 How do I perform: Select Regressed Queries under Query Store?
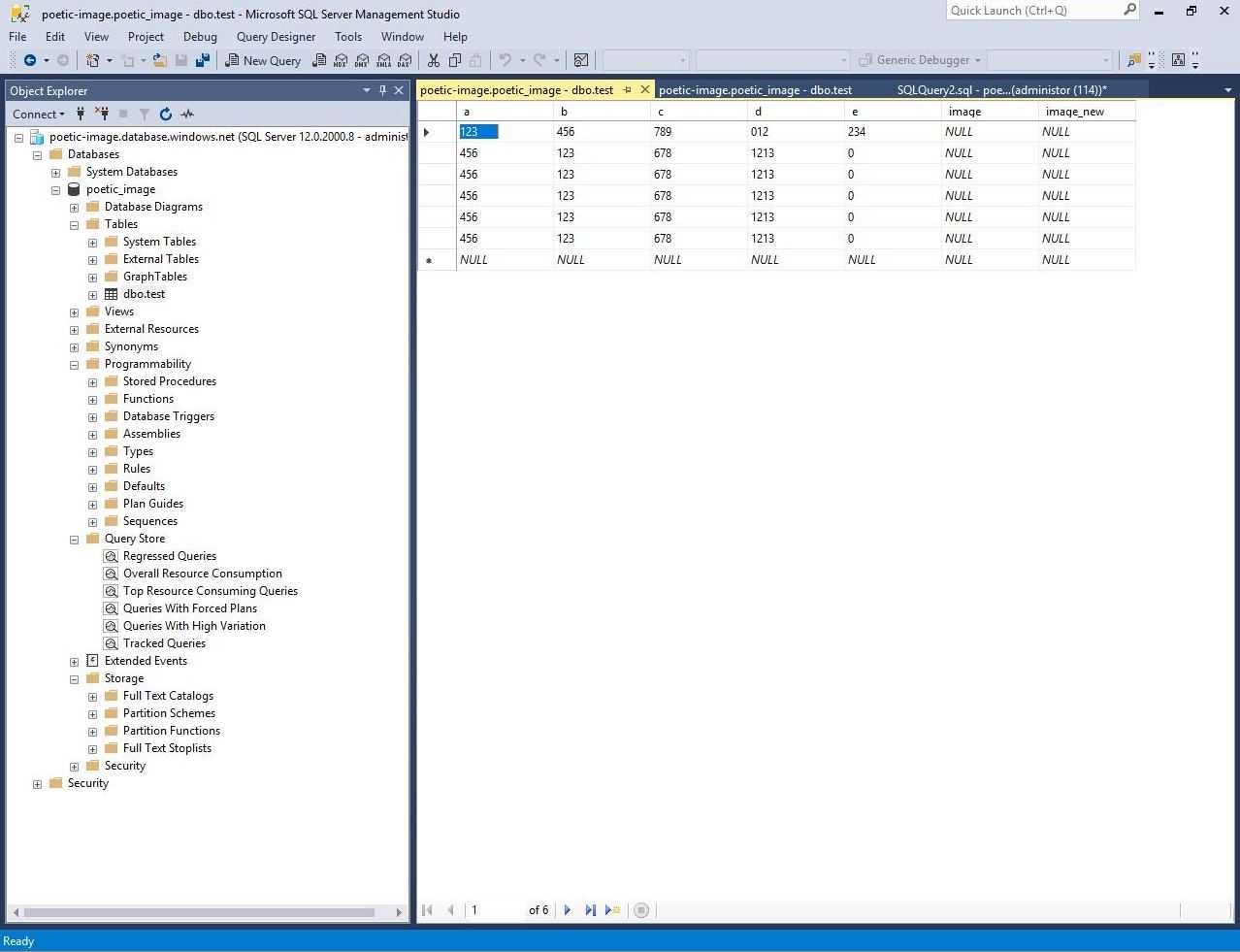170,556
